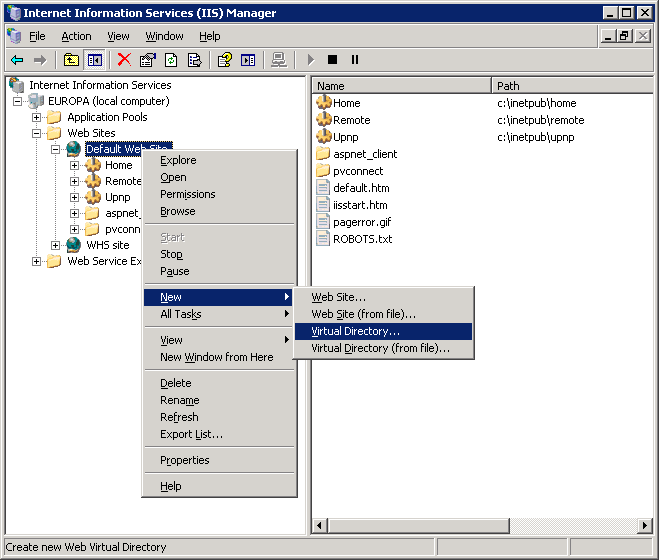Open the Window menu
Screen dimensions: 659x560
point(164,37)
